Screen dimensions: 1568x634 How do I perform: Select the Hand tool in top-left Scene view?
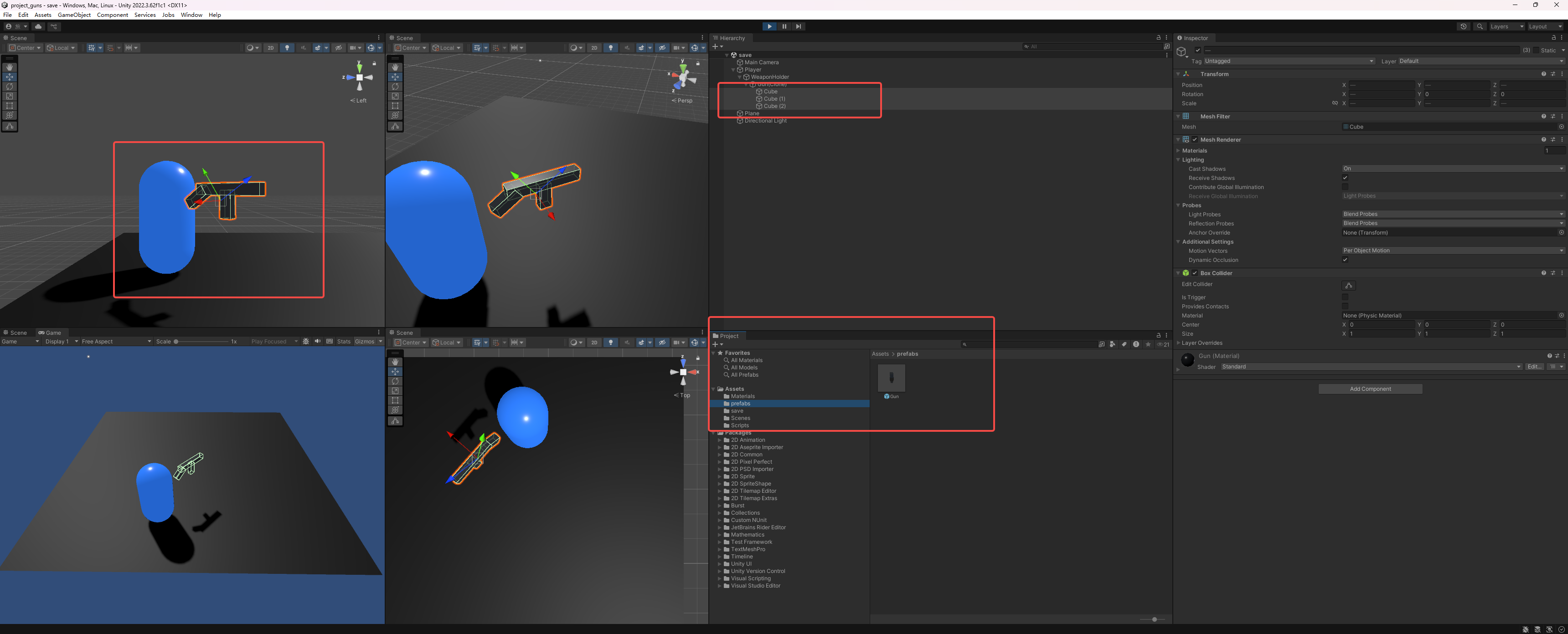click(x=9, y=67)
